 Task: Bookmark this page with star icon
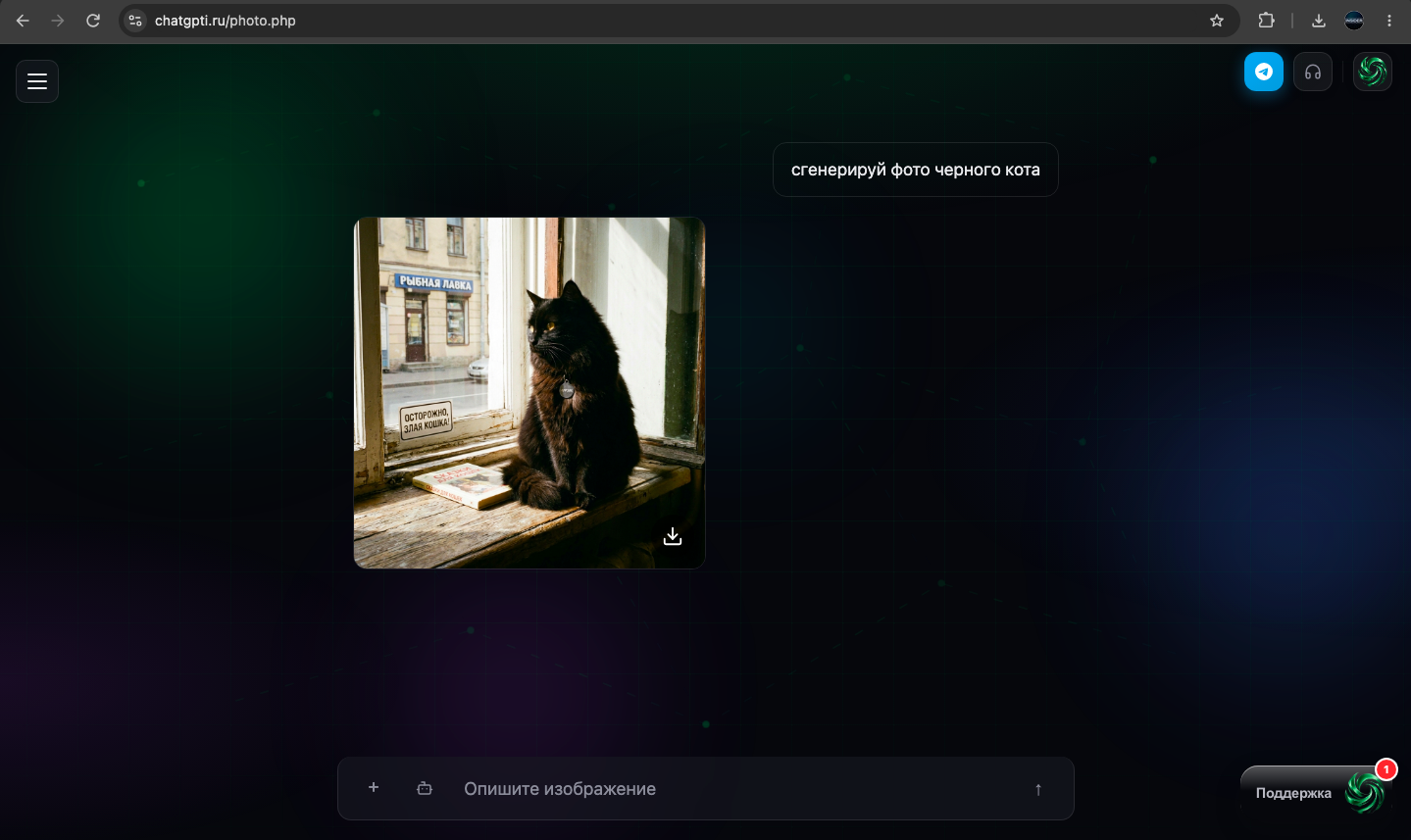[x=1217, y=21]
